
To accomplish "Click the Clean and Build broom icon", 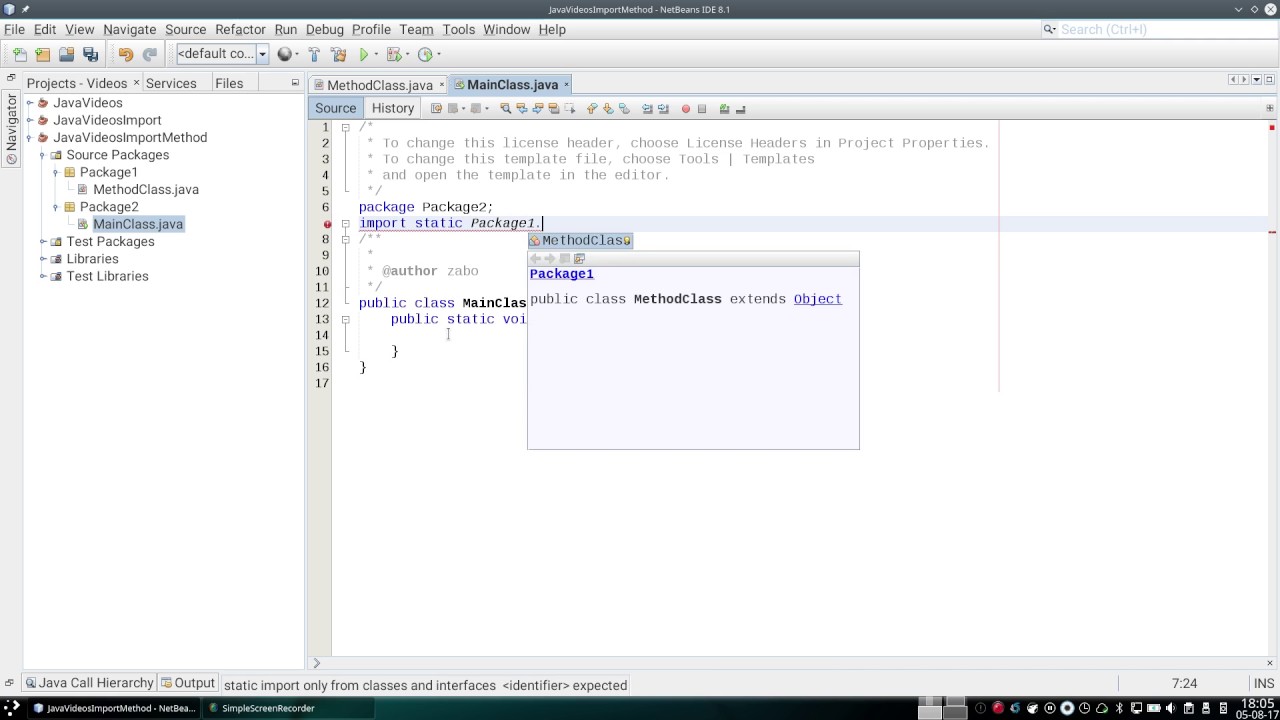I will (338, 54).
